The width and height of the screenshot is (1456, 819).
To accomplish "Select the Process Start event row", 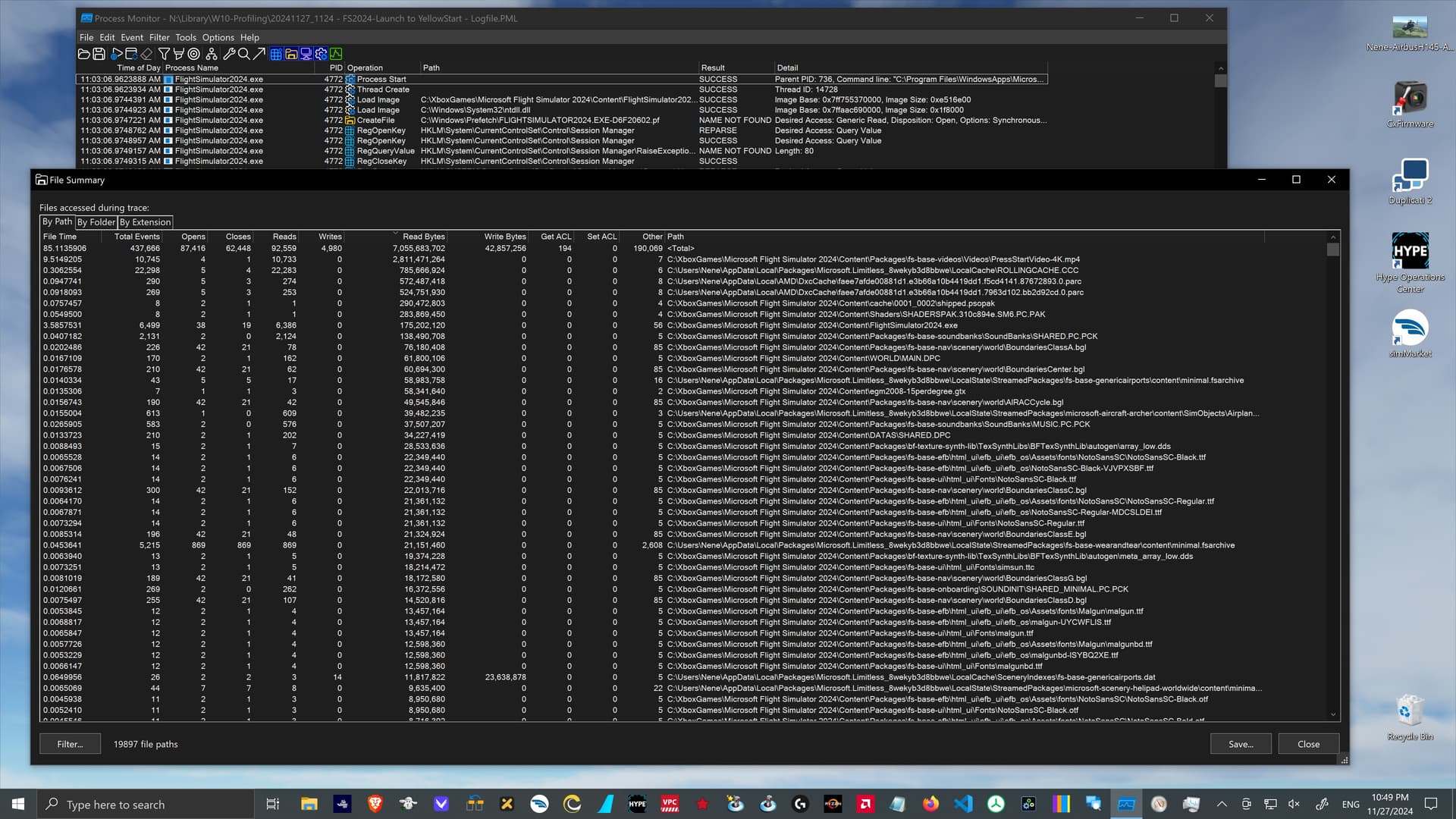I will click(x=562, y=79).
